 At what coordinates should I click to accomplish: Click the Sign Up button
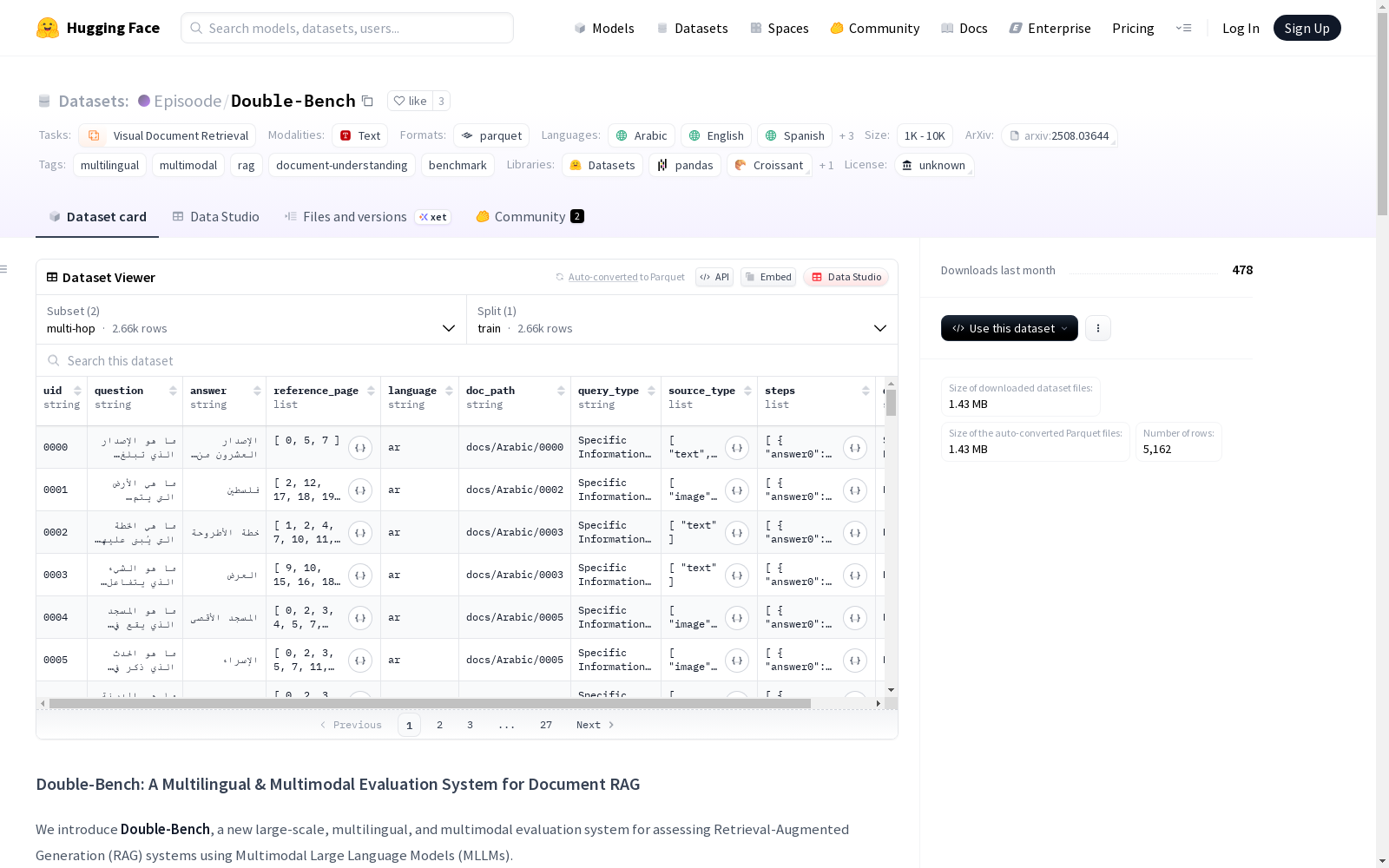pos(1307,28)
